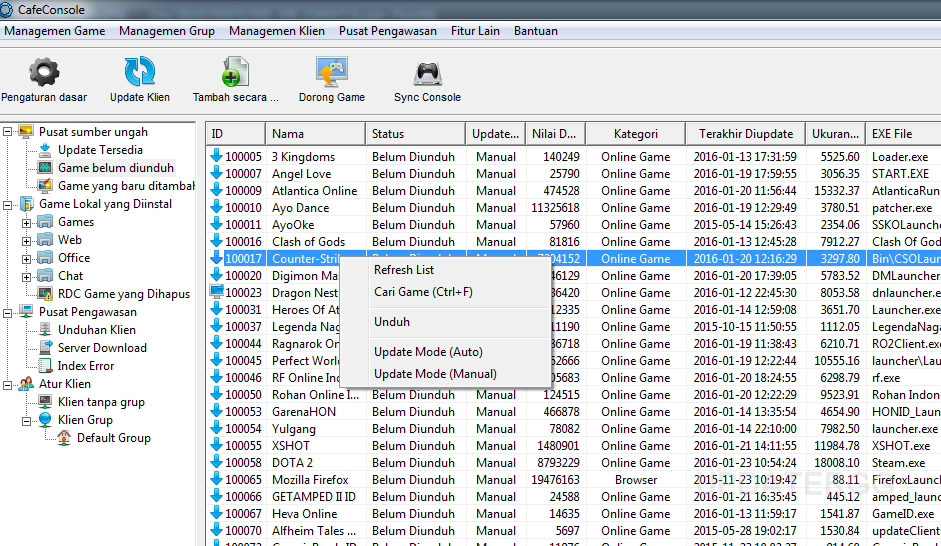Click the Klien Grup globe icon
This screenshot has width=941, height=546.
(x=45, y=420)
